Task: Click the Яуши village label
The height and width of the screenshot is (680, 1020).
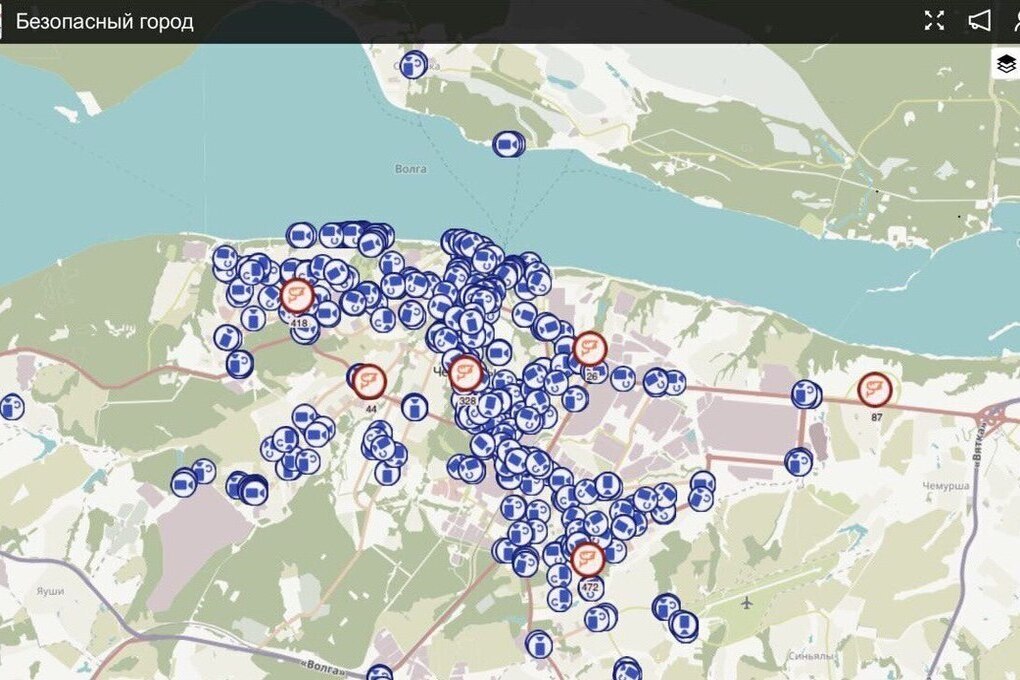Action: click(x=49, y=591)
